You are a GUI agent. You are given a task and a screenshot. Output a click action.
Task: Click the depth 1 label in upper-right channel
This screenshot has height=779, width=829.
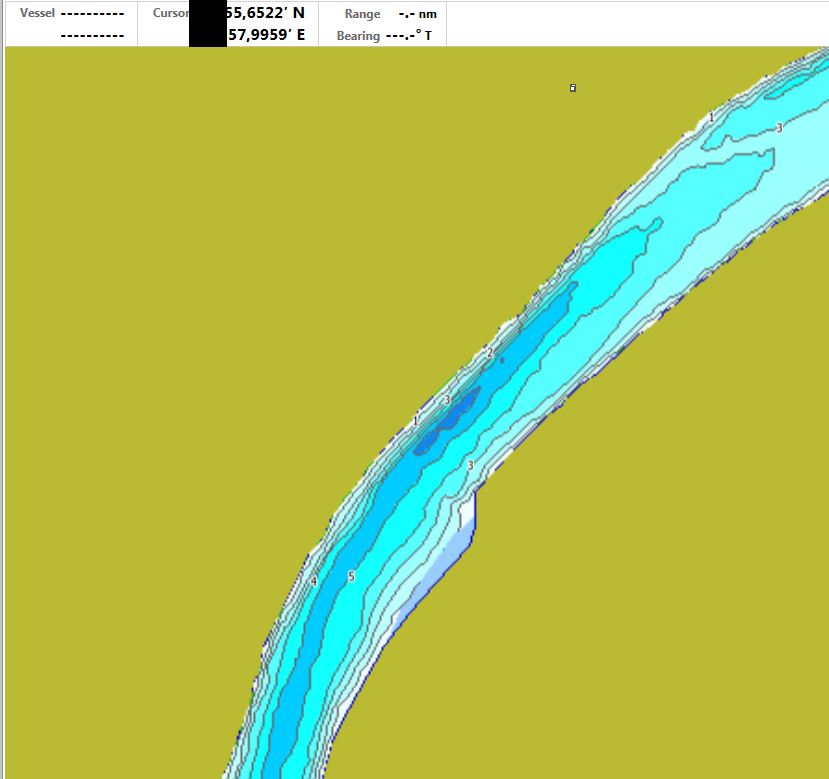tap(711, 118)
